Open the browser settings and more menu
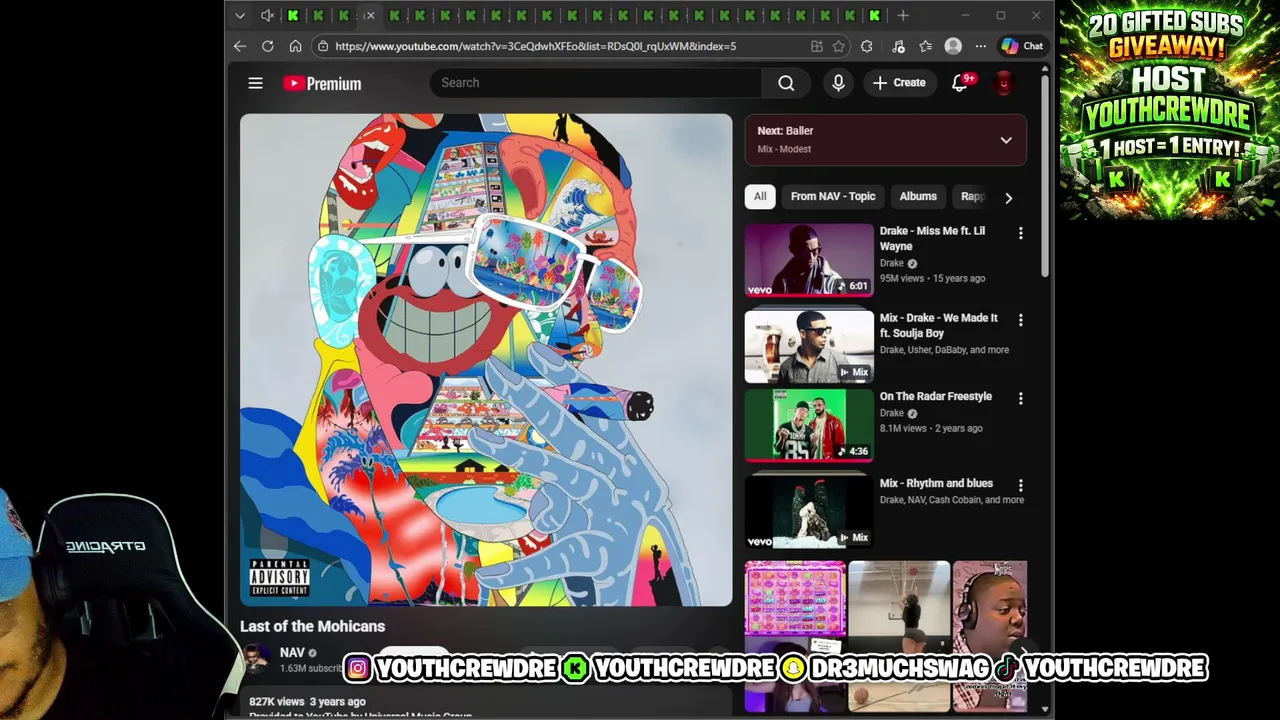The width and height of the screenshot is (1280, 720). point(981,46)
